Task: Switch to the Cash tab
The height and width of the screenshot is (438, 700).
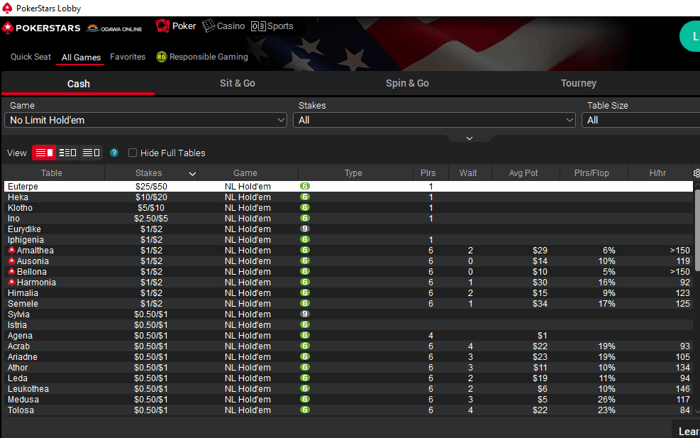Action: click(x=79, y=84)
